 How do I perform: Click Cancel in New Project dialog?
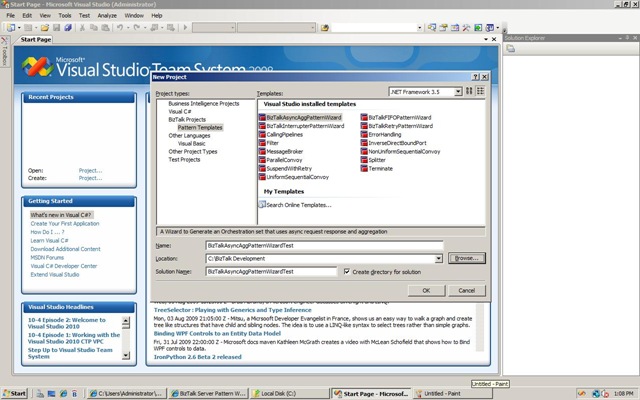467,291
